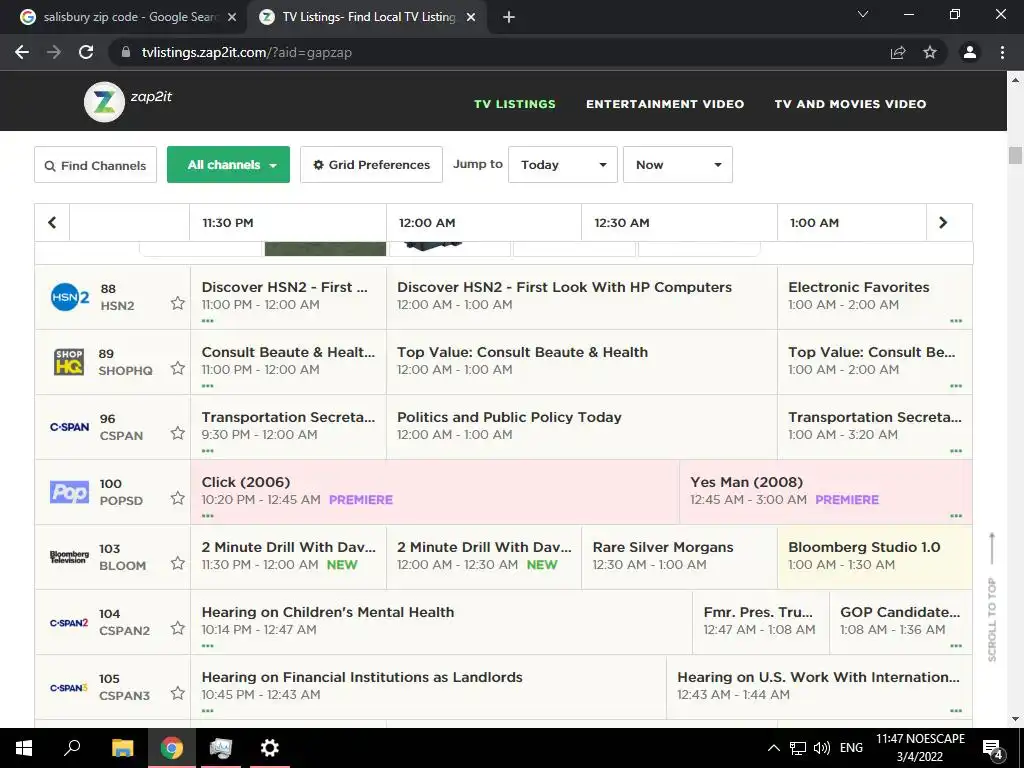Open Grid Preferences
The image size is (1024, 768).
coord(372,165)
